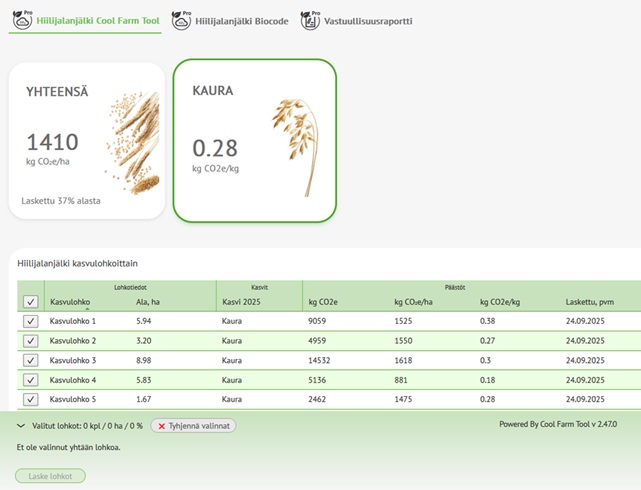Click the red X icon on Tyhjennä valinnat
Screen dimensions: 641x490
point(162,426)
